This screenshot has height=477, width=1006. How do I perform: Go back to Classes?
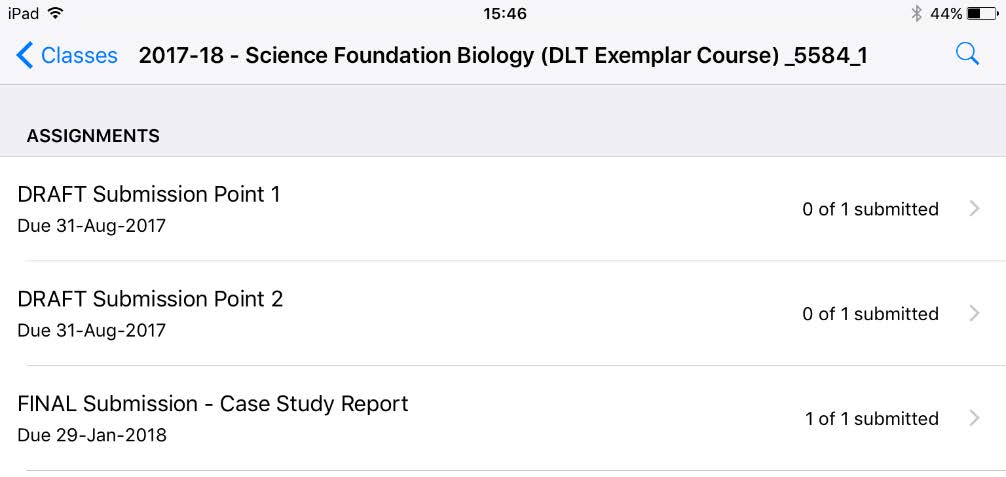click(67, 55)
